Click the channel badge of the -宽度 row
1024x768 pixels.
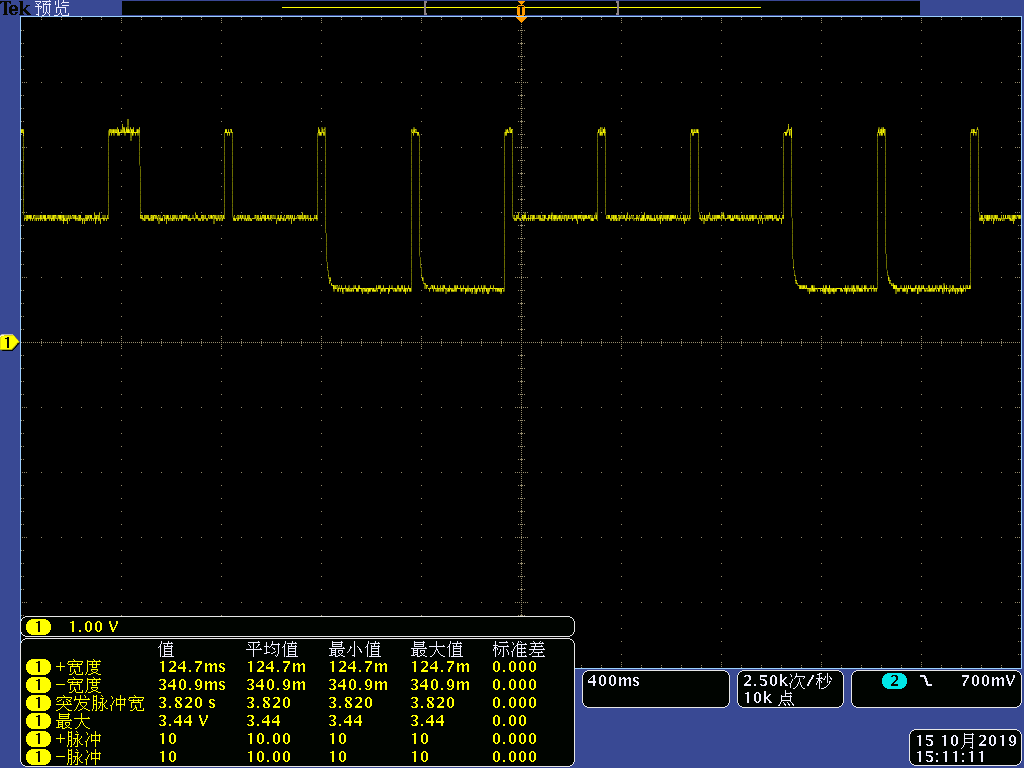point(39,685)
